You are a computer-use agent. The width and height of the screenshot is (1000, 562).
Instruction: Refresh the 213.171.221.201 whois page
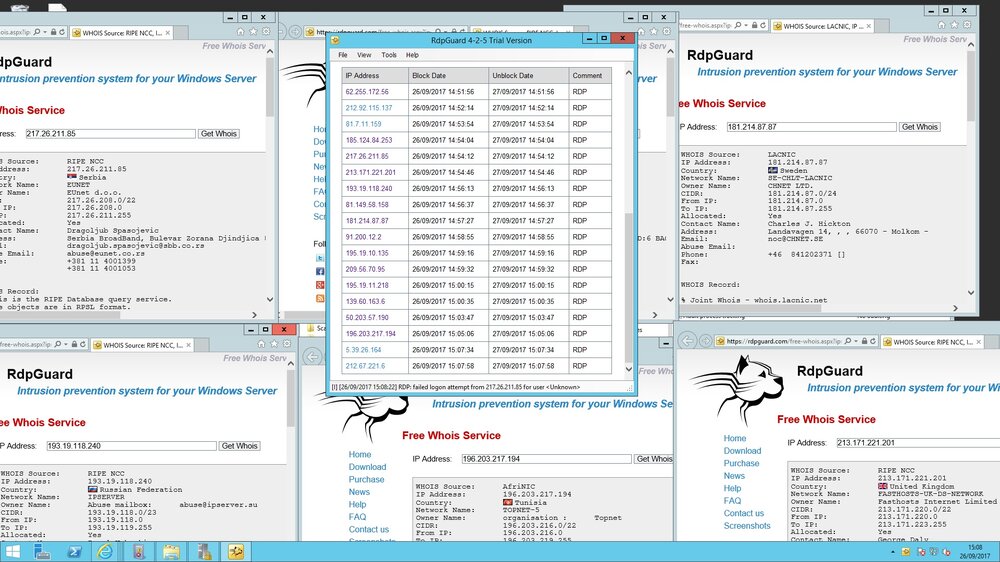tap(873, 341)
